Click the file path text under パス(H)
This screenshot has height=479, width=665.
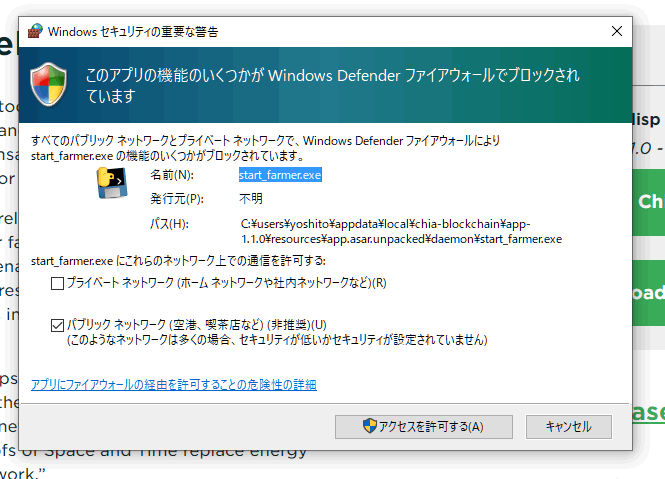pyautogui.click(x=400, y=231)
